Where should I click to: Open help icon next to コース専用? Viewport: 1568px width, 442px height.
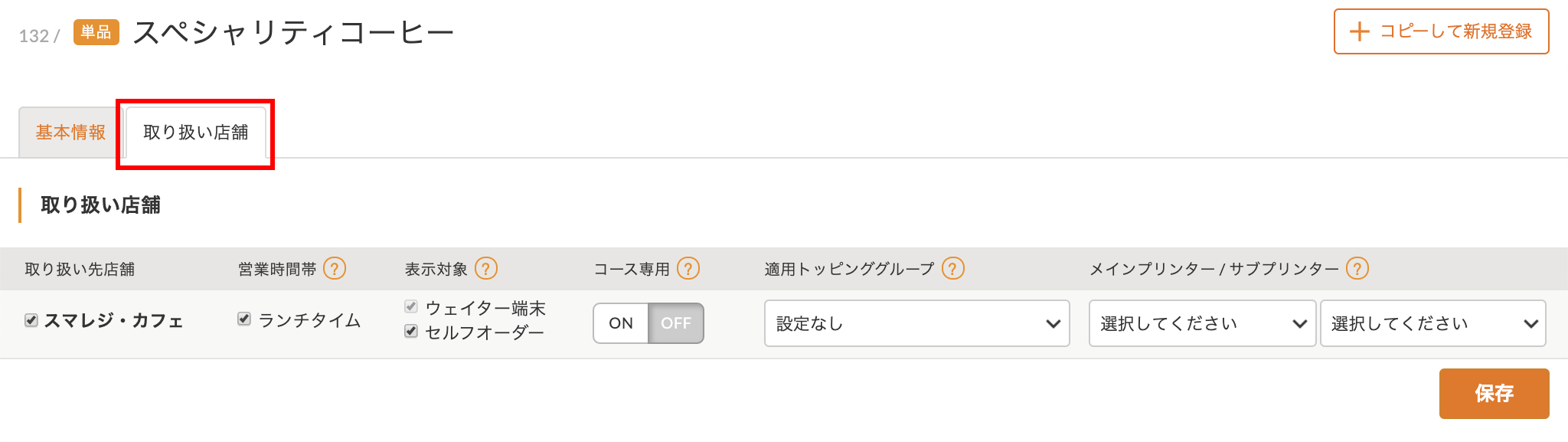[x=688, y=268]
